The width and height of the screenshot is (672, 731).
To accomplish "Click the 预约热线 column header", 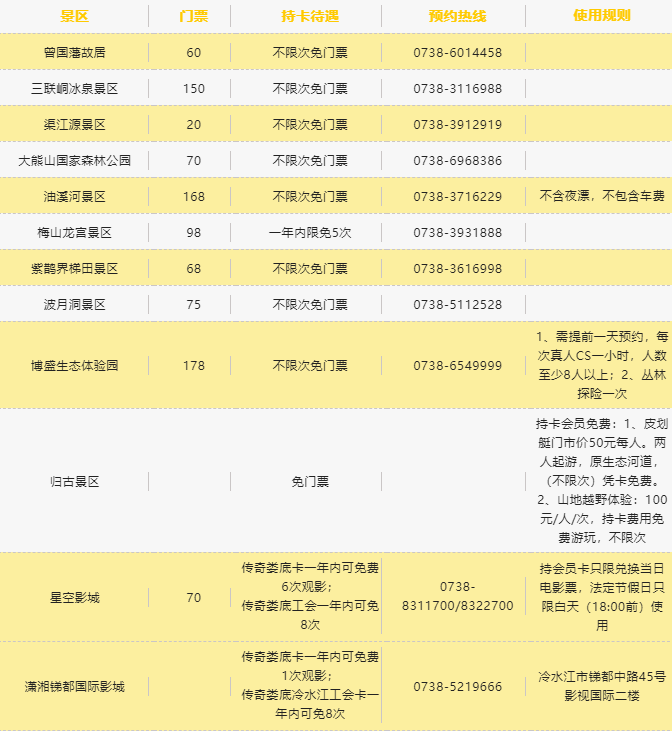I will click(x=457, y=16).
